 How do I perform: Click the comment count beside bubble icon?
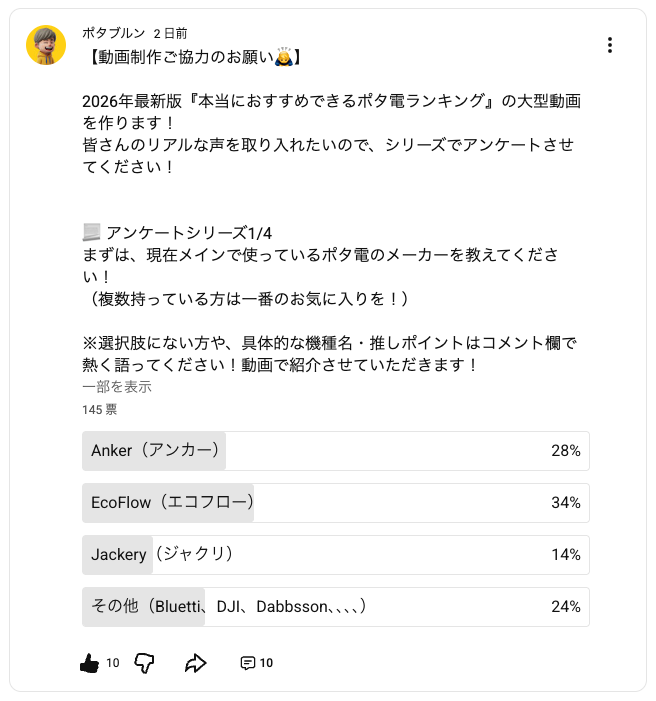pos(267,663)
